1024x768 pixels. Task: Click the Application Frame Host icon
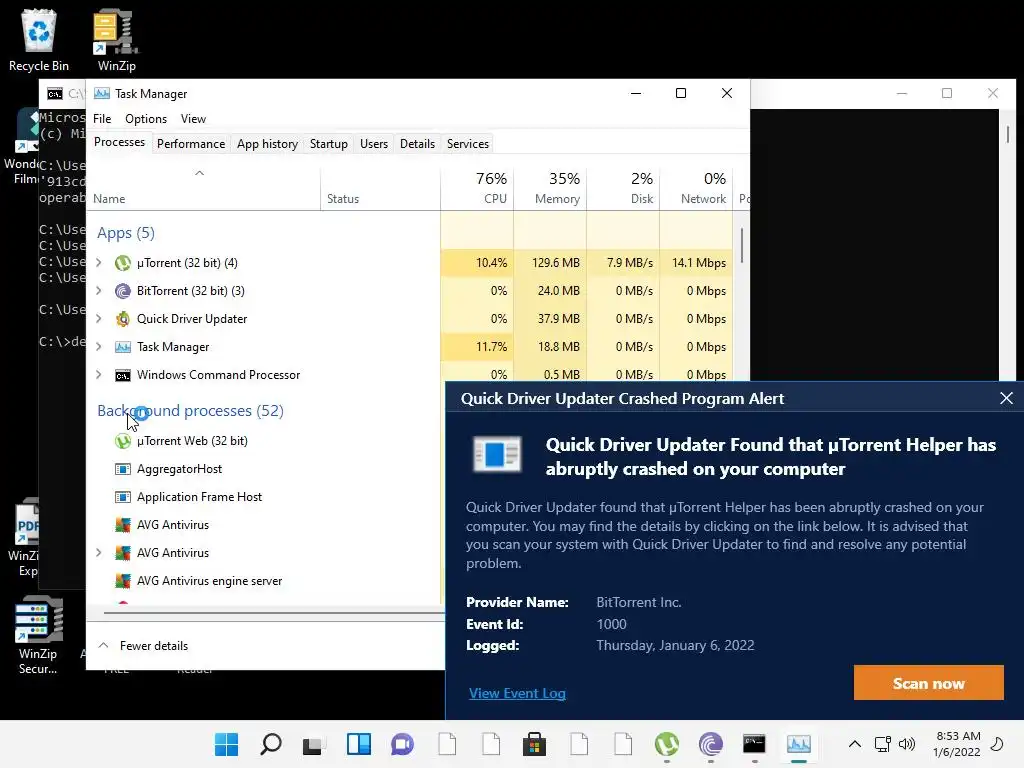[x=123, y=497]
